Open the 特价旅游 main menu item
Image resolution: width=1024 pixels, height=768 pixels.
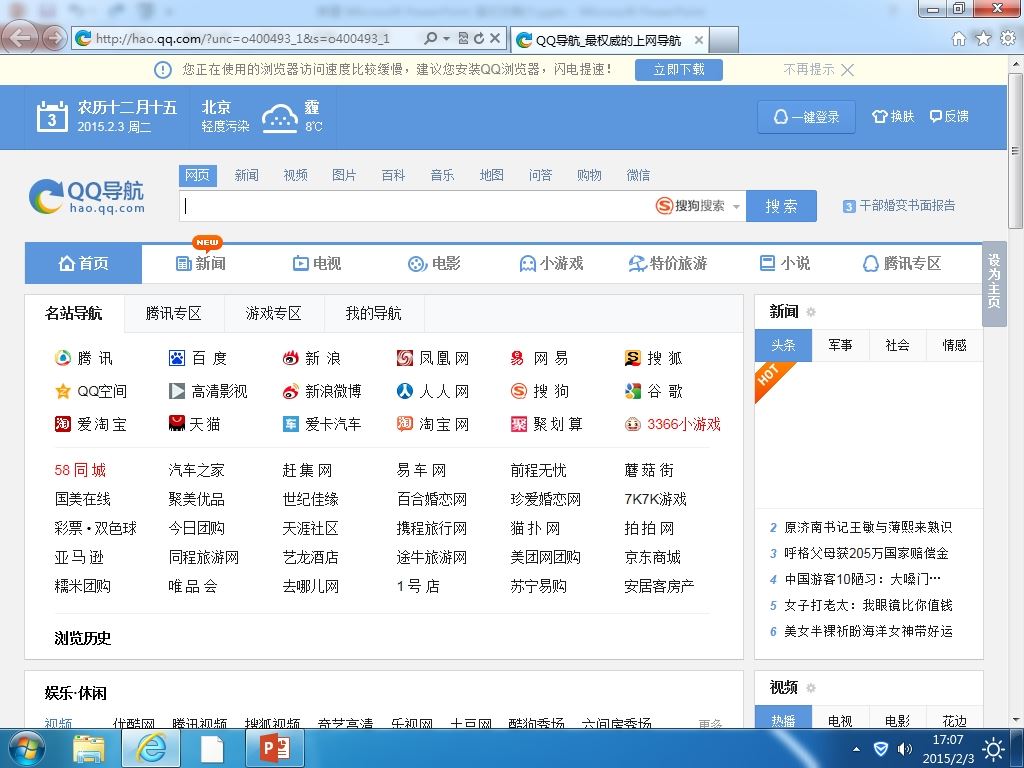(667, 264)
